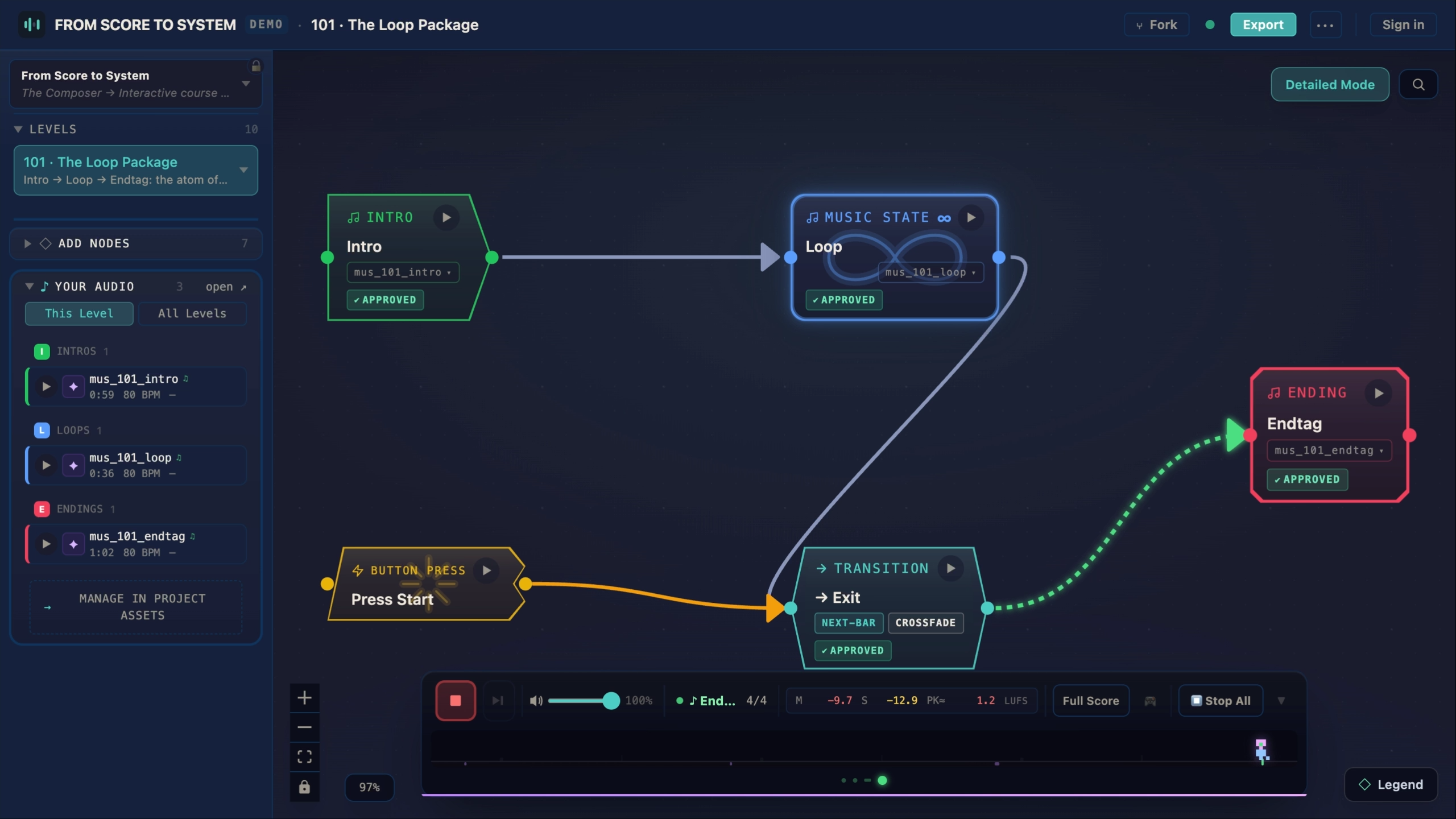The height and width of the screenshot is (819, 1456).
Task: Click the Endtag node output port
Action: pos(1409,435)
